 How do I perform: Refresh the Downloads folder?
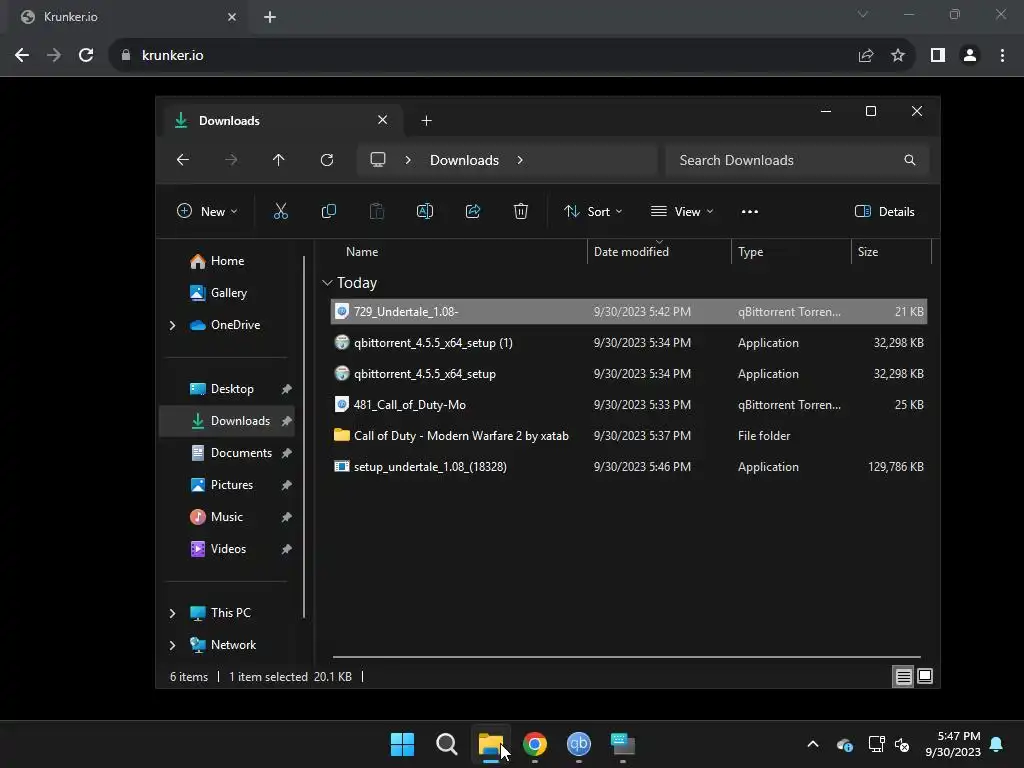[x=327, y=160]
